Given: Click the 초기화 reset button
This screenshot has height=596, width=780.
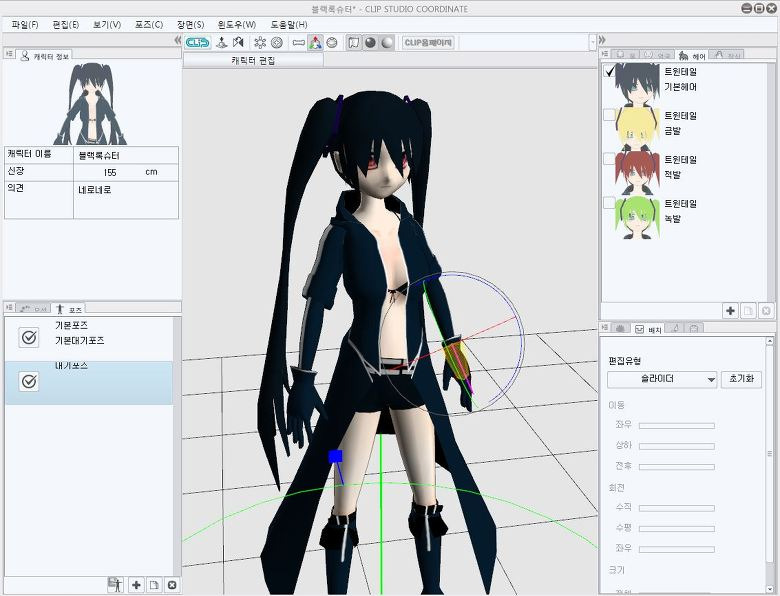Looking at the screenshot, I should (741, 379).
